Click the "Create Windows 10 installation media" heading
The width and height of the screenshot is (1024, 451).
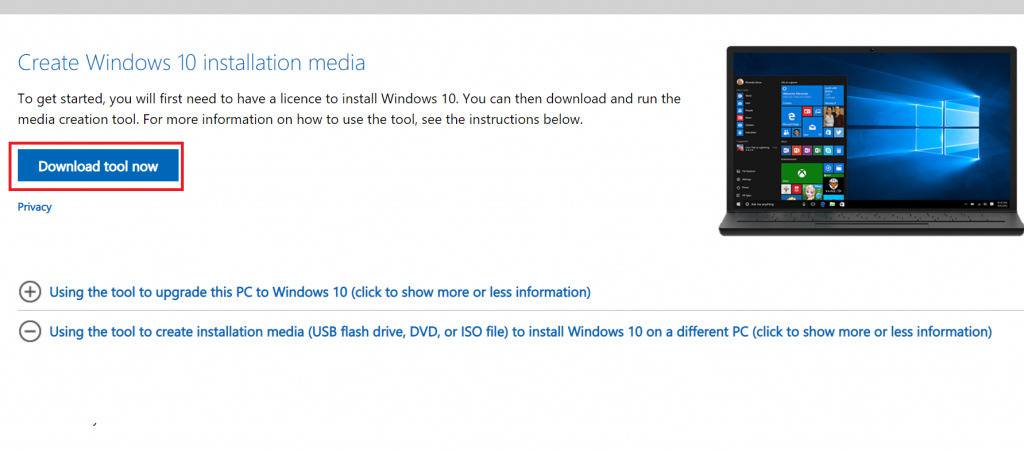click(191, 63)
